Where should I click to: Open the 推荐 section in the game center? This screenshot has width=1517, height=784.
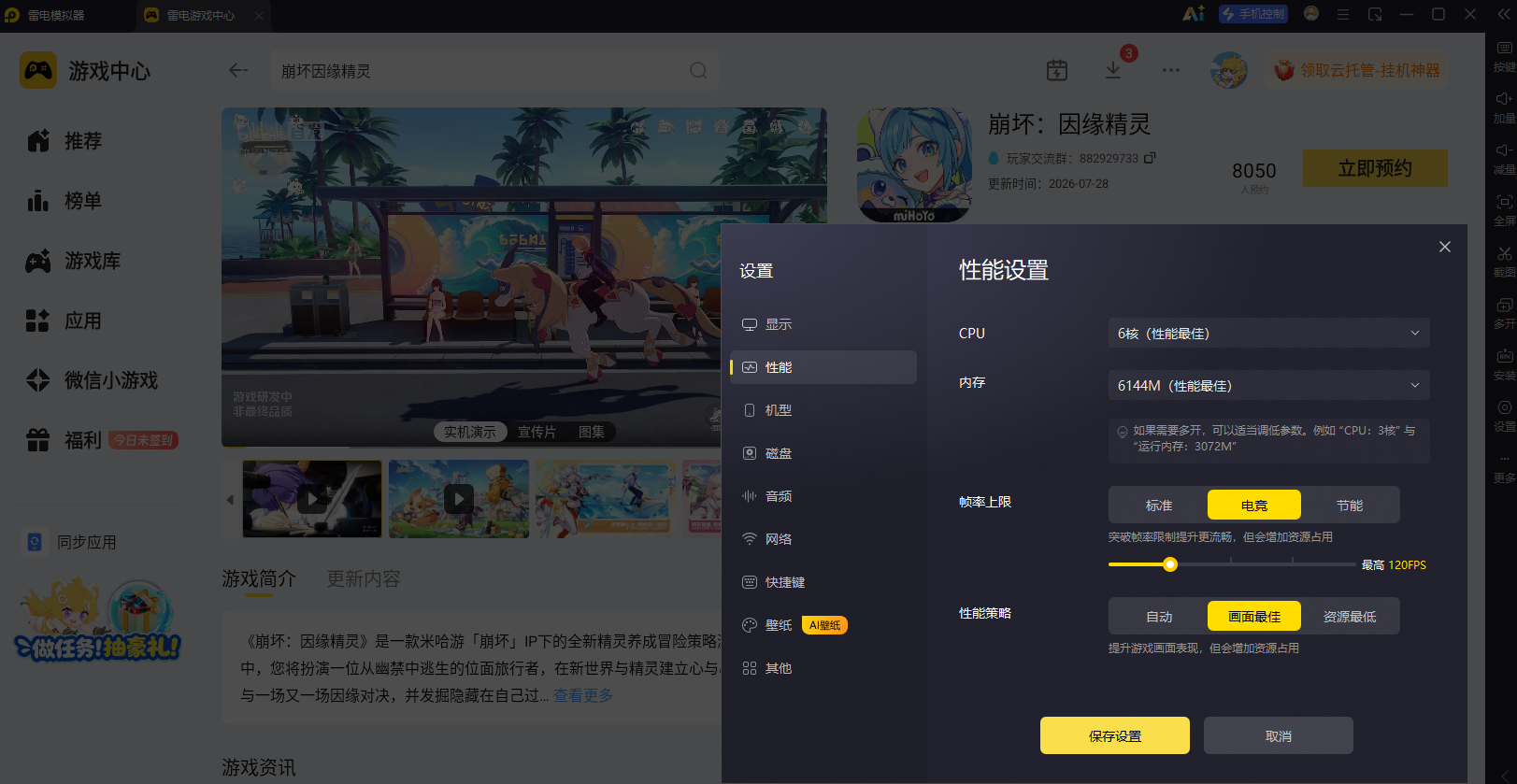[x=64, y=141]
